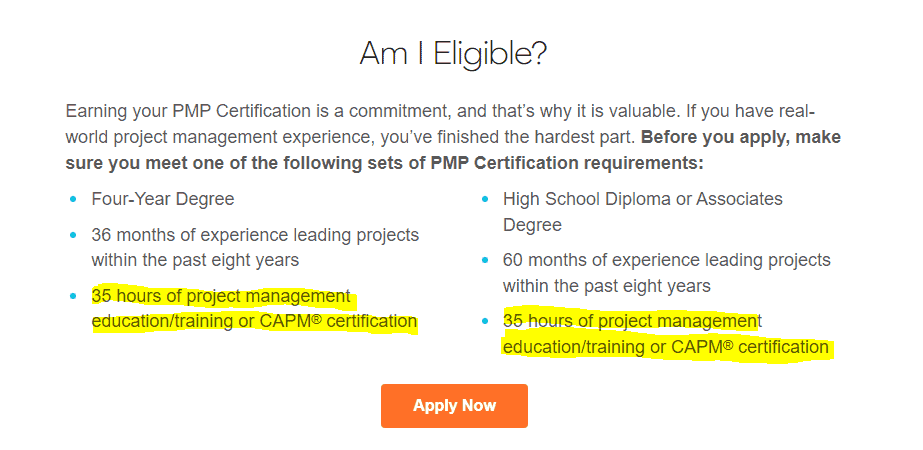
Task: Click the "Am I Eligible?" heading
Action: point(453,54)
